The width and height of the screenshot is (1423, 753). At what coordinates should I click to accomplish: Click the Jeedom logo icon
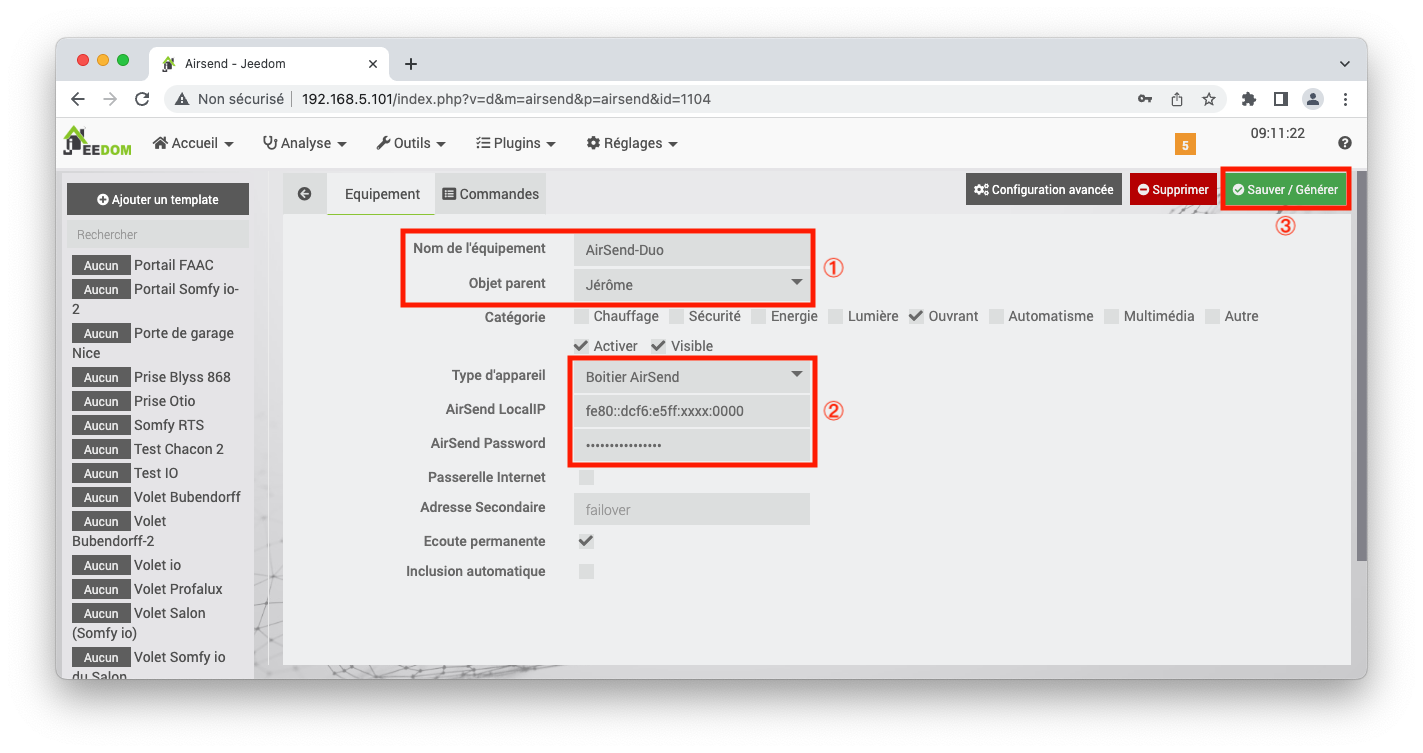pyautogui.click(x=76, y=139)
